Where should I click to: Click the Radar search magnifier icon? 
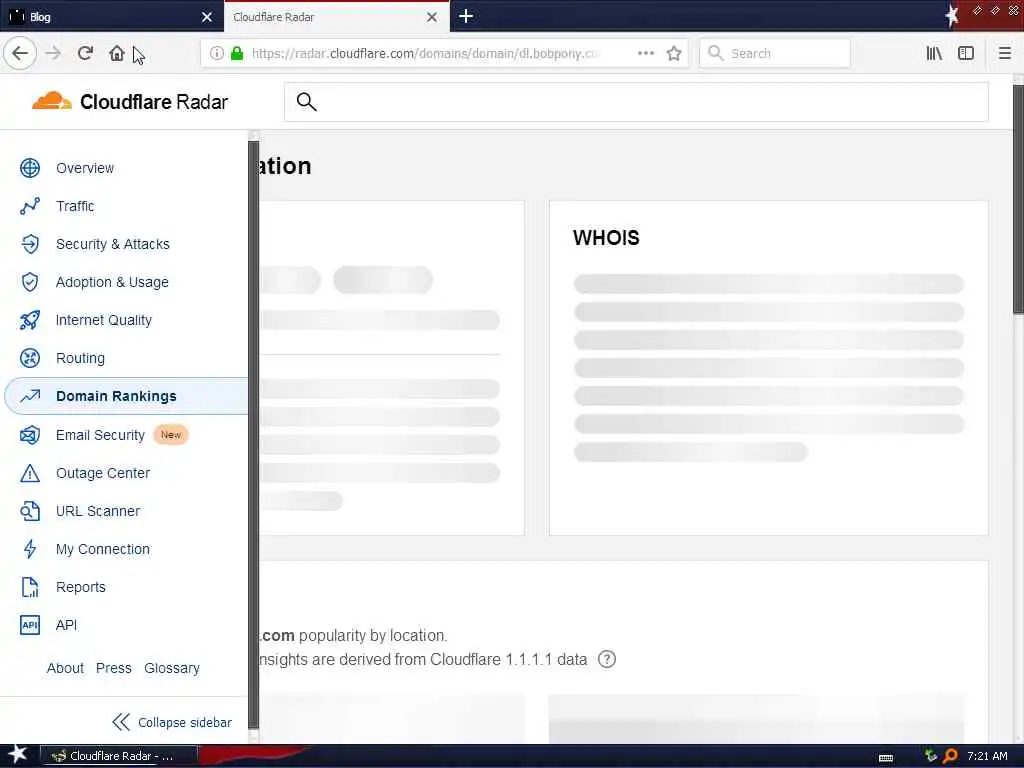pyautogui.click(x=306, y=101)
